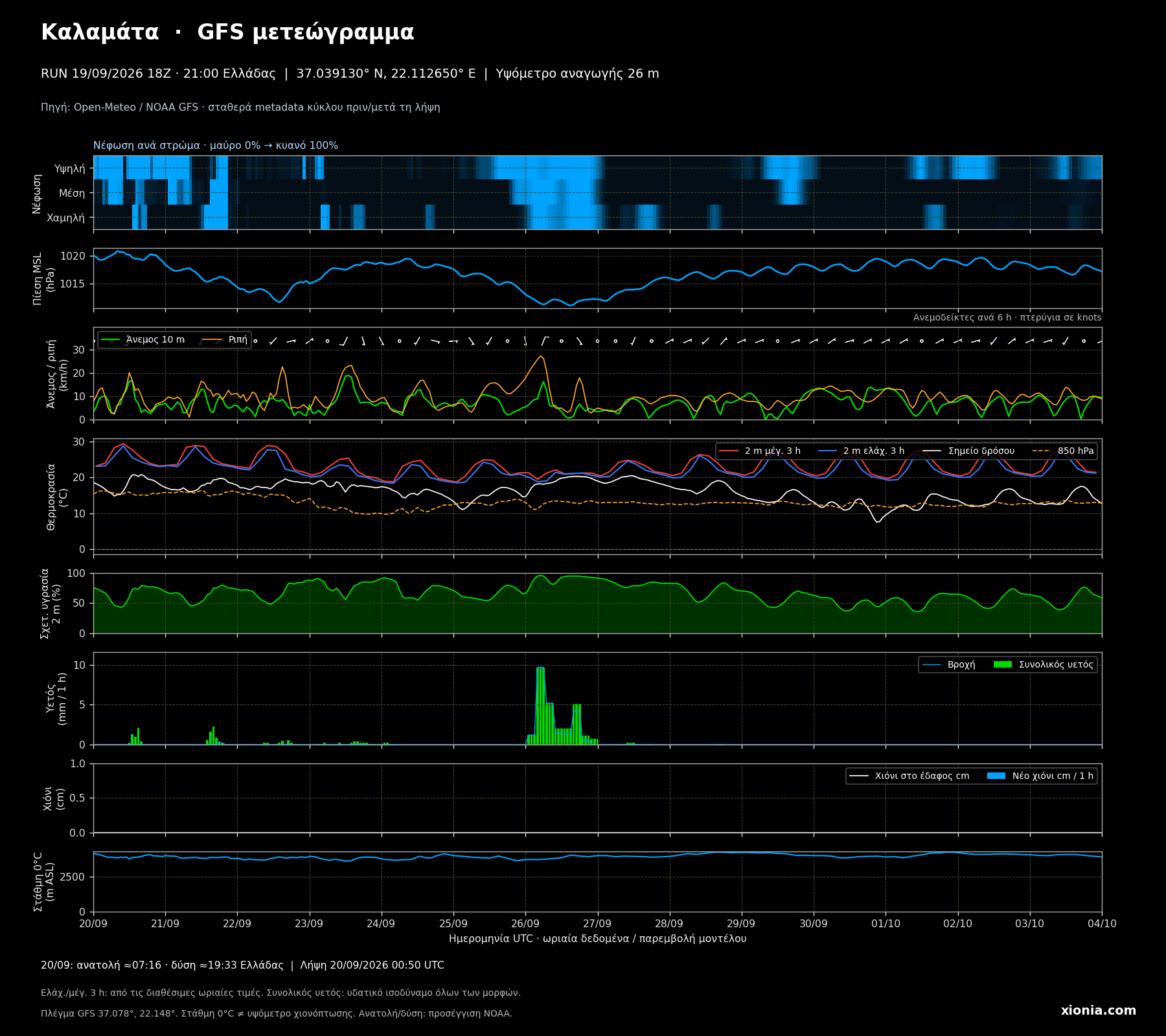
Task: Select the 26/09 date tick on the axis
Action: click(525, 924)
